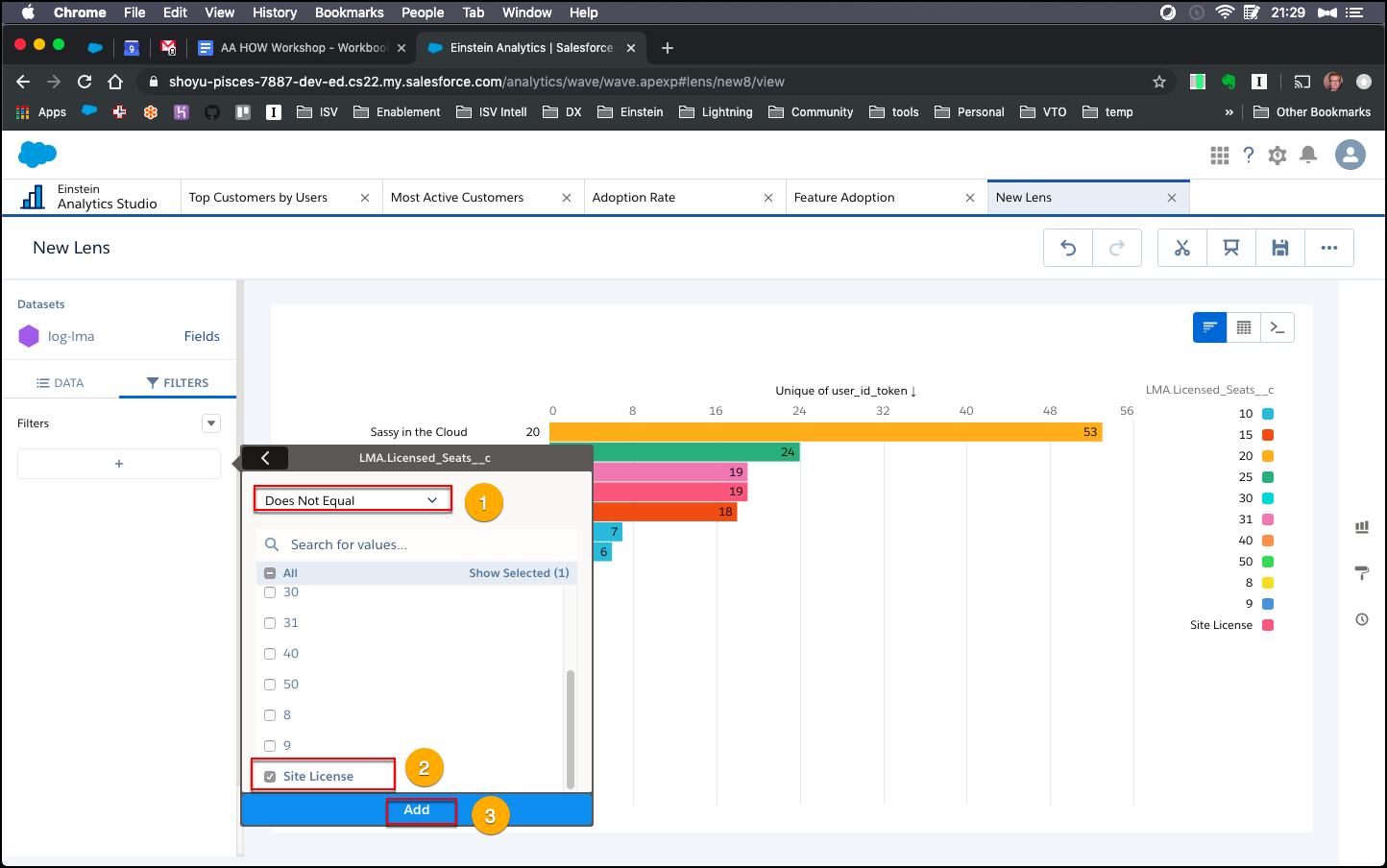Open the Community bookmarks folder

point(811,112)
